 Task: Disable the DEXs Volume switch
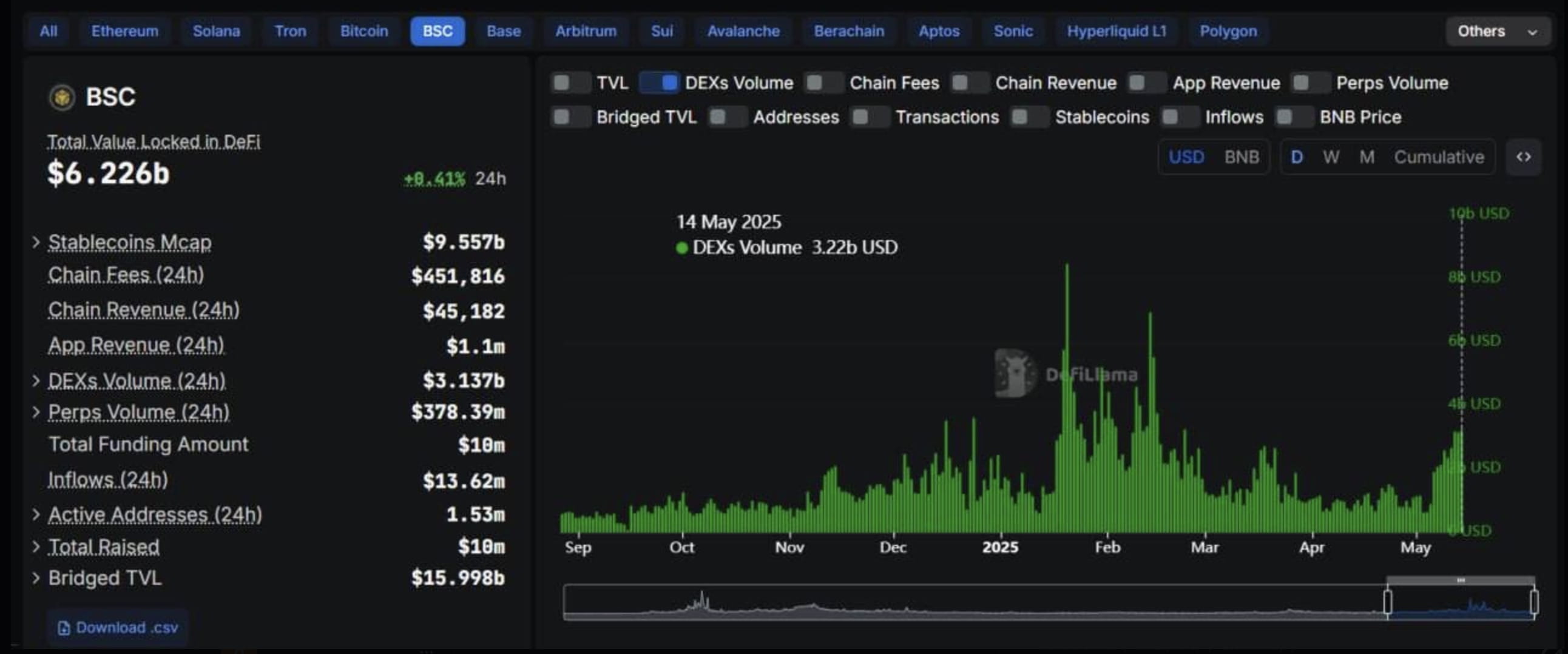[659, 83]
